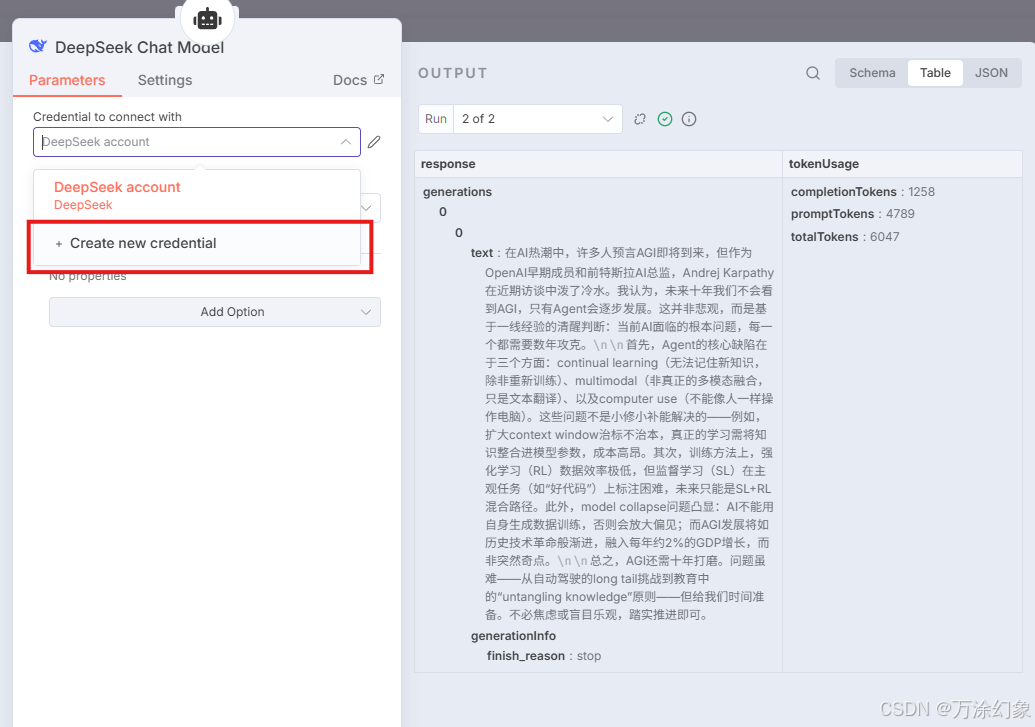
Task: Switch output view to Schema
Action: coord(872,73)
